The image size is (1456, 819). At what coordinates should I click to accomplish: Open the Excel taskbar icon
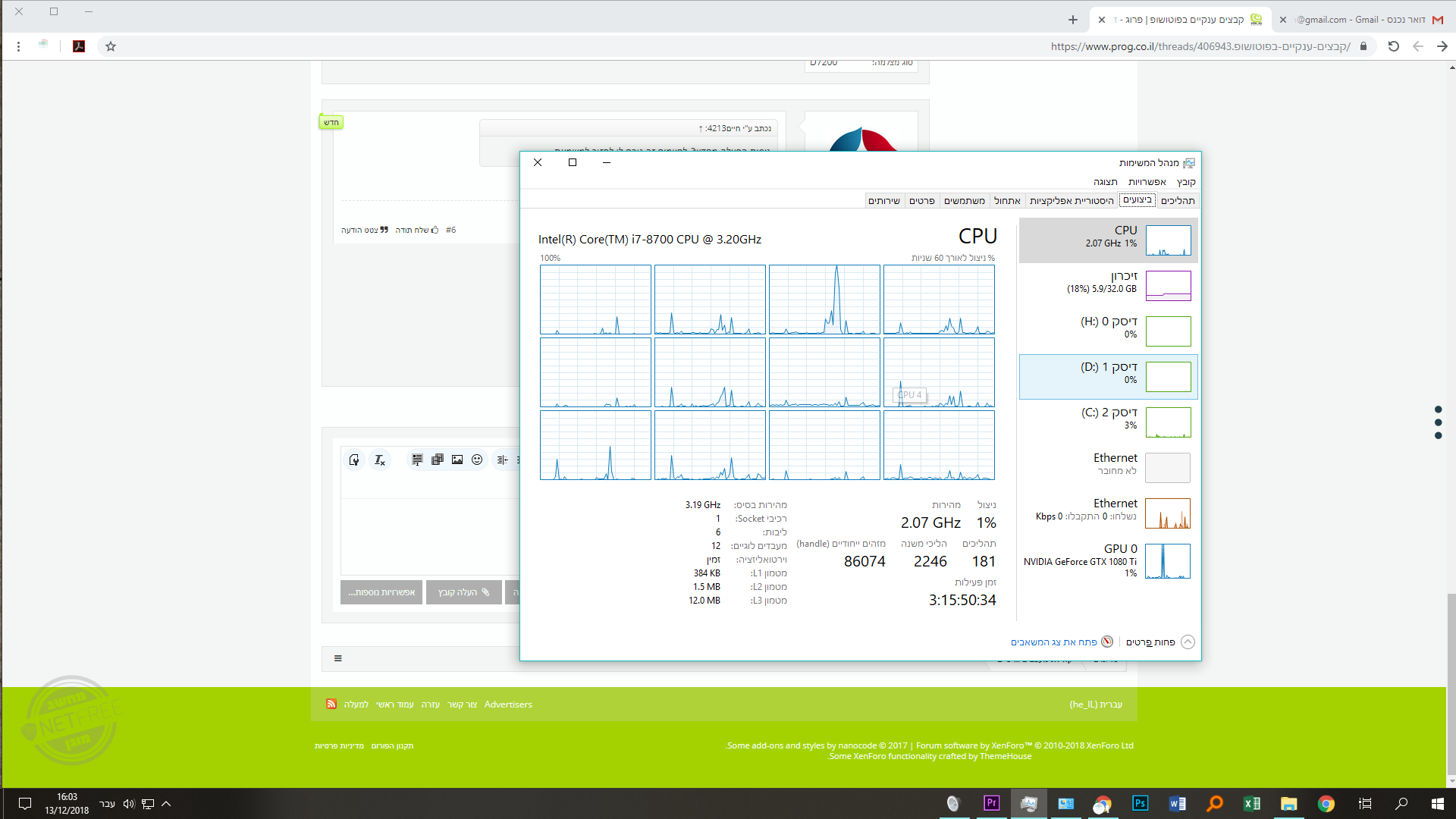(x=1251, y=803)
